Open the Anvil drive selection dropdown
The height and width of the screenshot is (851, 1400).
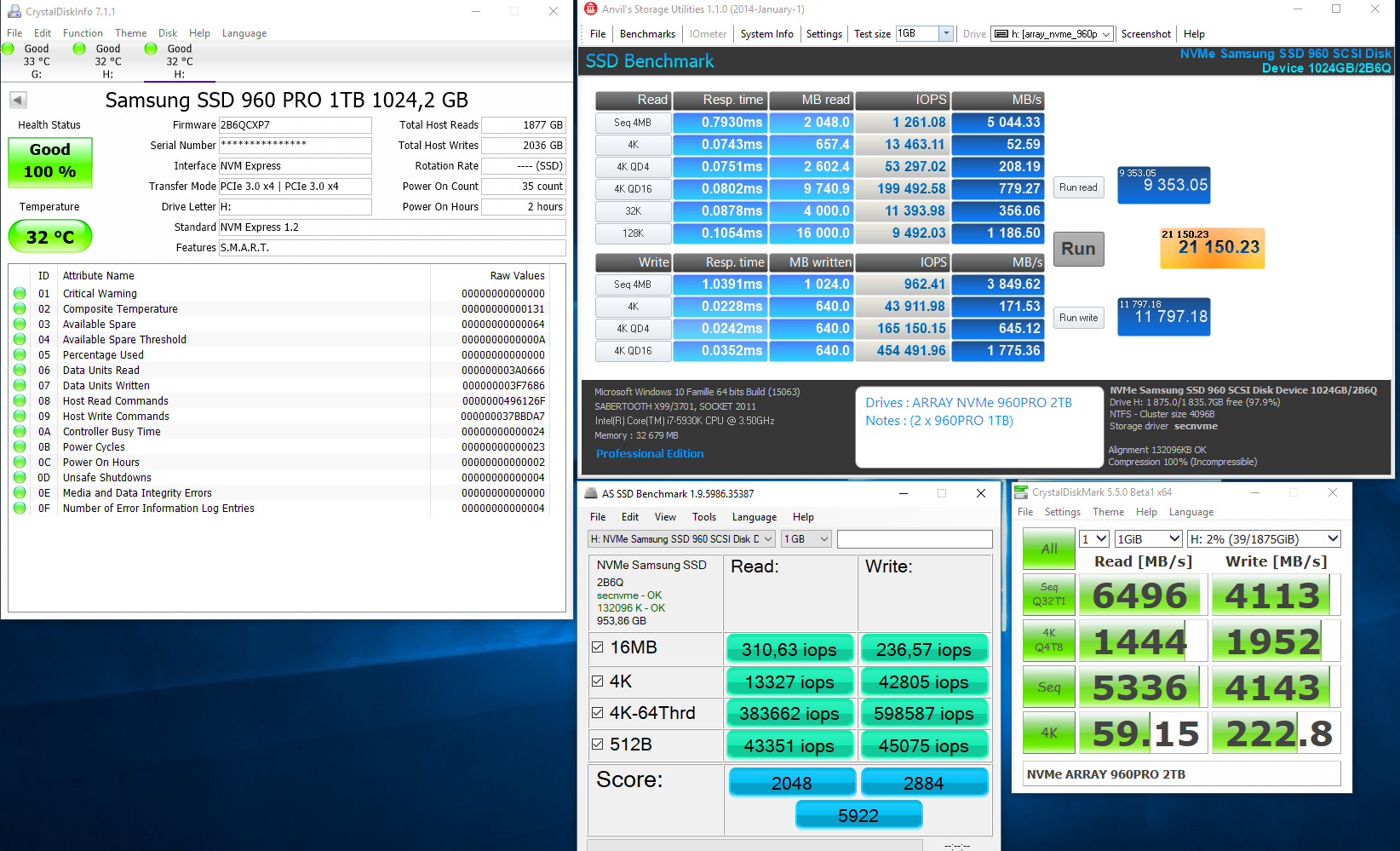(x=1106, y=34)
